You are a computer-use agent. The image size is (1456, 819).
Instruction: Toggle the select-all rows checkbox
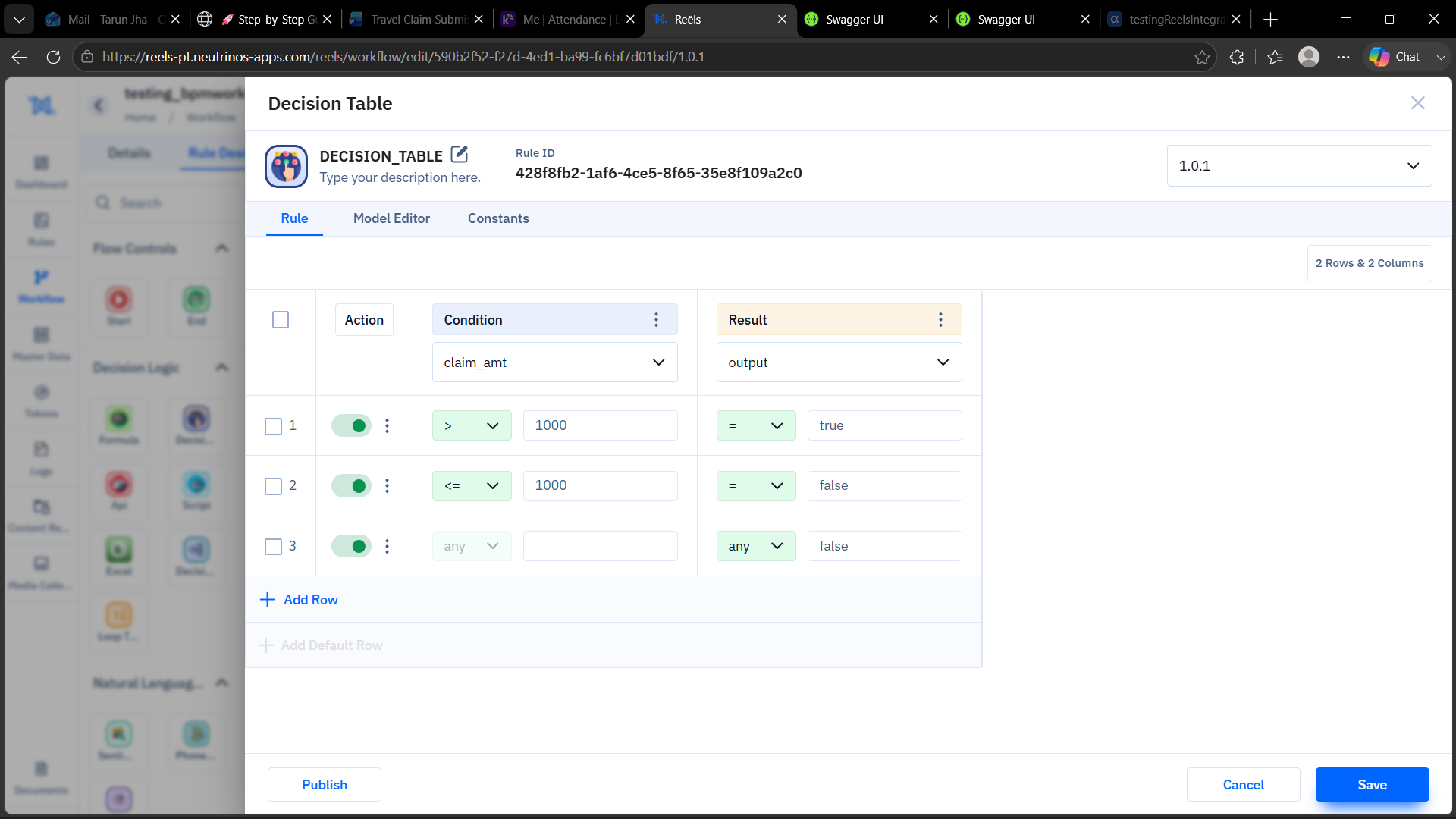point(281,320)
